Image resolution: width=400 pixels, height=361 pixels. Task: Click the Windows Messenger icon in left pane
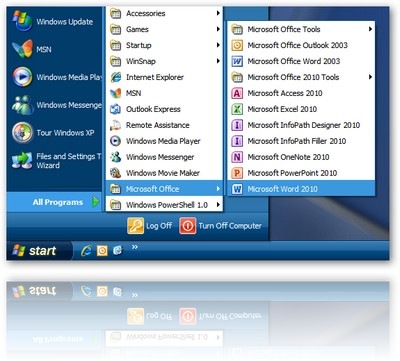(x=22, y=105)
